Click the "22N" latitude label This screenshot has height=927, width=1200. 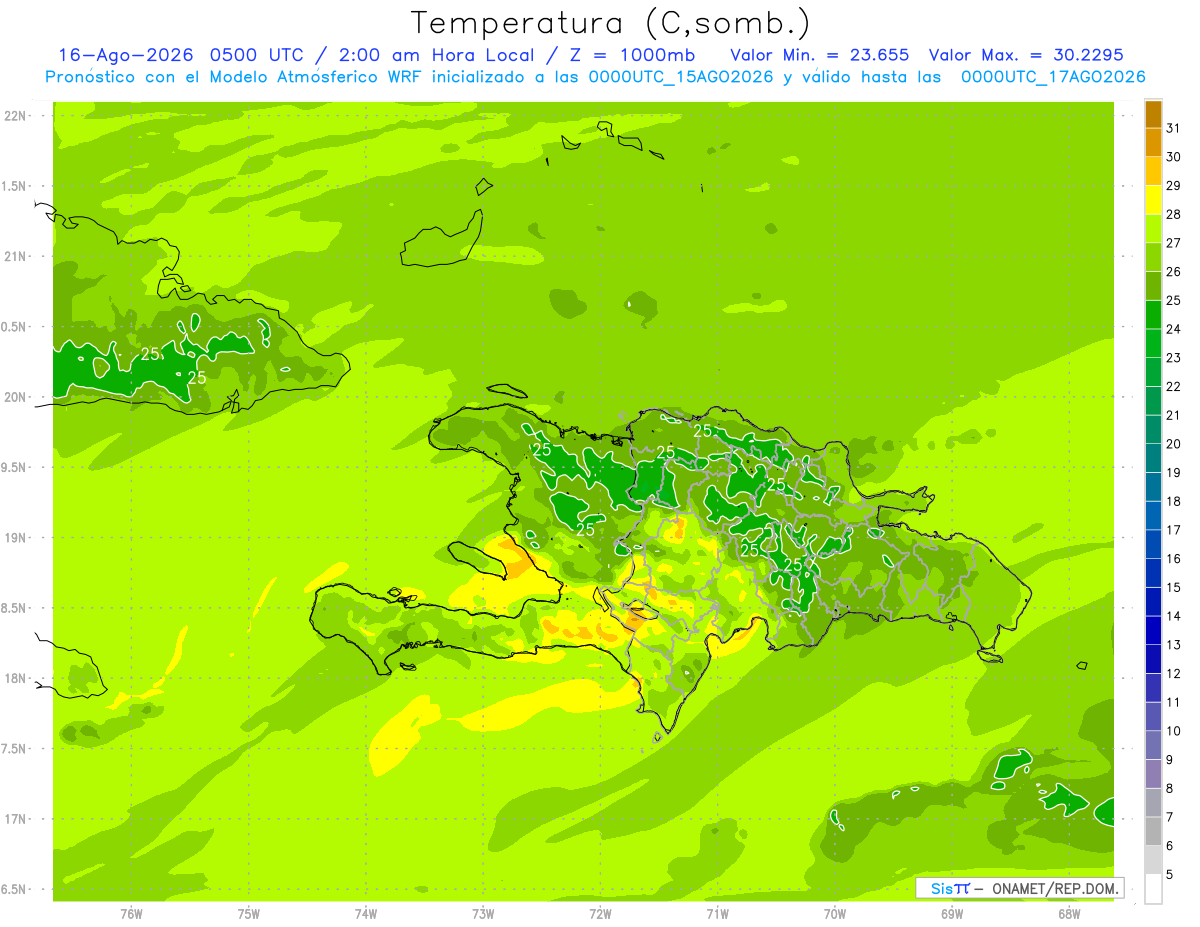point(15,116)
